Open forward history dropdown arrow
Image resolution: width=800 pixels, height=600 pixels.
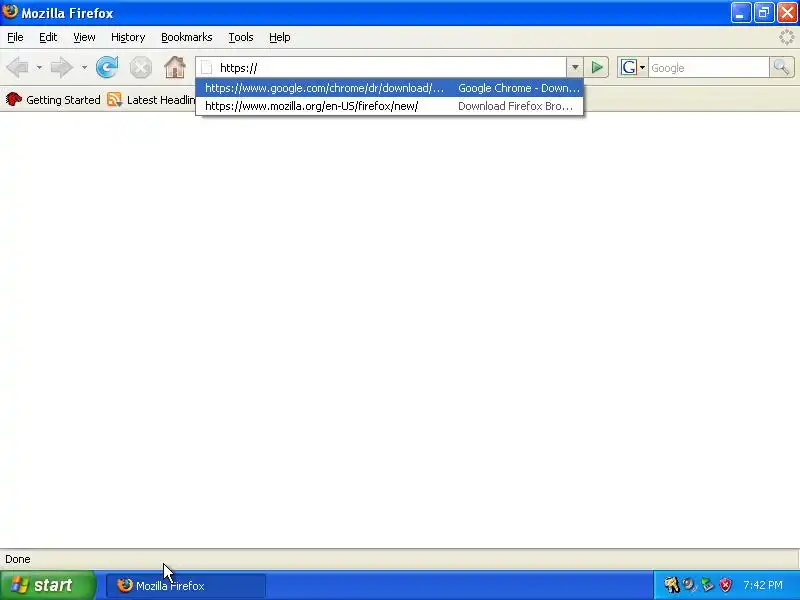[x=84, y=67]
